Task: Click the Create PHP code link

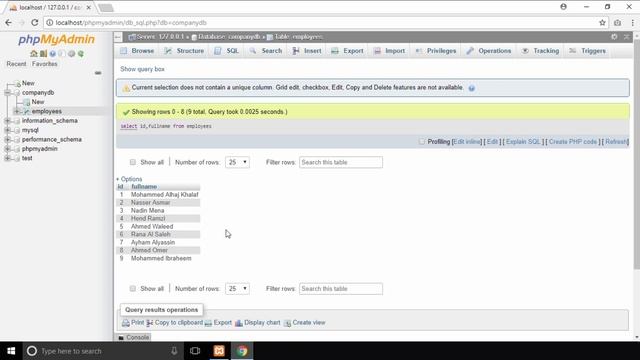Action: click(573, 142)
